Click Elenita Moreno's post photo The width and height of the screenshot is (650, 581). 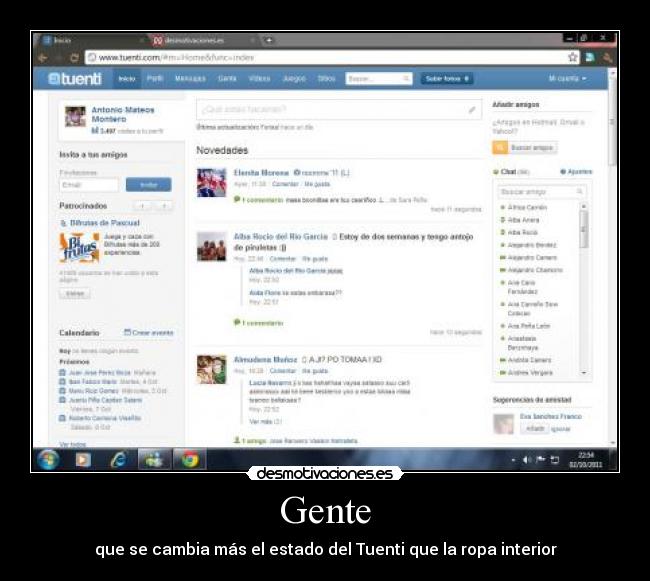pos(211,182)
